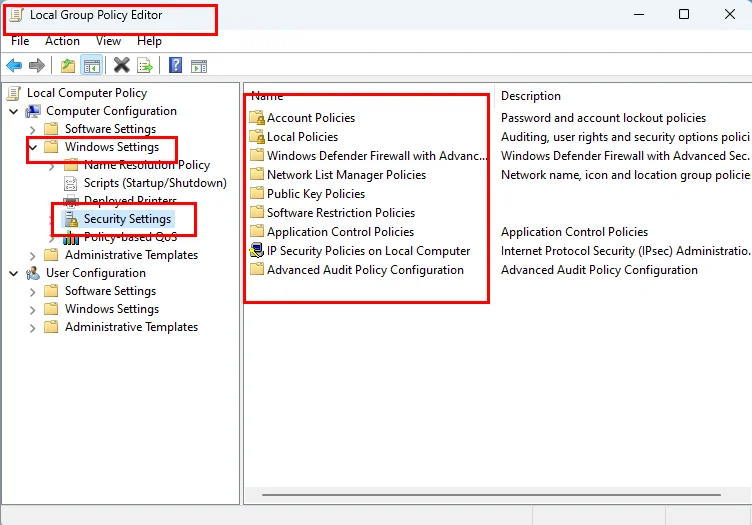Collapse Windows Settings under Computer Configuration
The height and width of the screenshot is (525, 752).
pyautogui.click(x=33, y=147)
